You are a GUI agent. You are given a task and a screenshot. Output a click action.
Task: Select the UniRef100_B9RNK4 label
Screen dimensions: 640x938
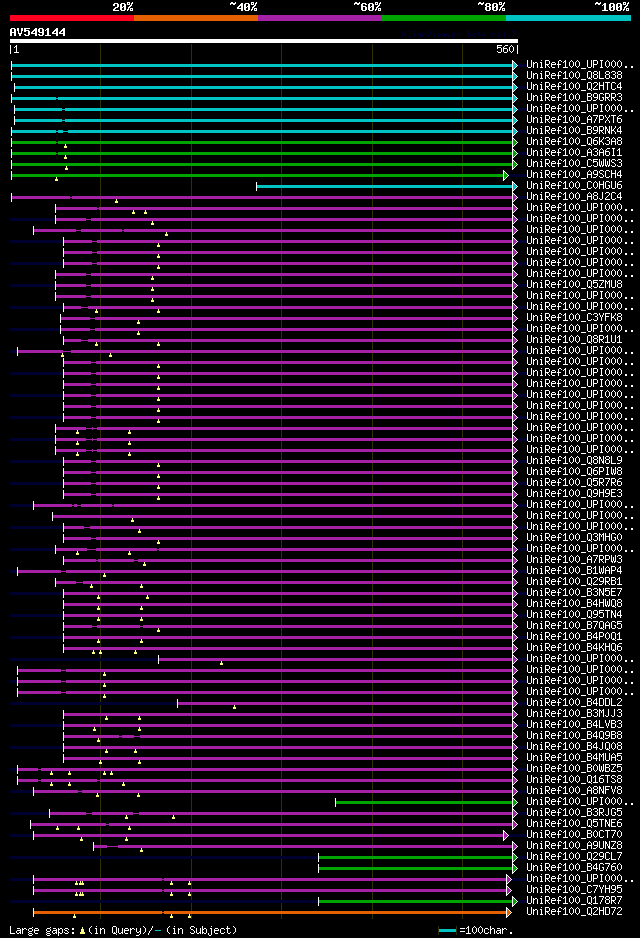pyautogui.click(x=574, y=130)
